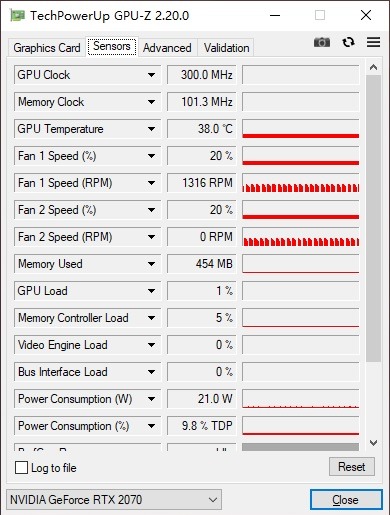Take a screenshot with the camera icon
Screen dimensions: 390x515
pyautogui.click(x=322, y=42)
